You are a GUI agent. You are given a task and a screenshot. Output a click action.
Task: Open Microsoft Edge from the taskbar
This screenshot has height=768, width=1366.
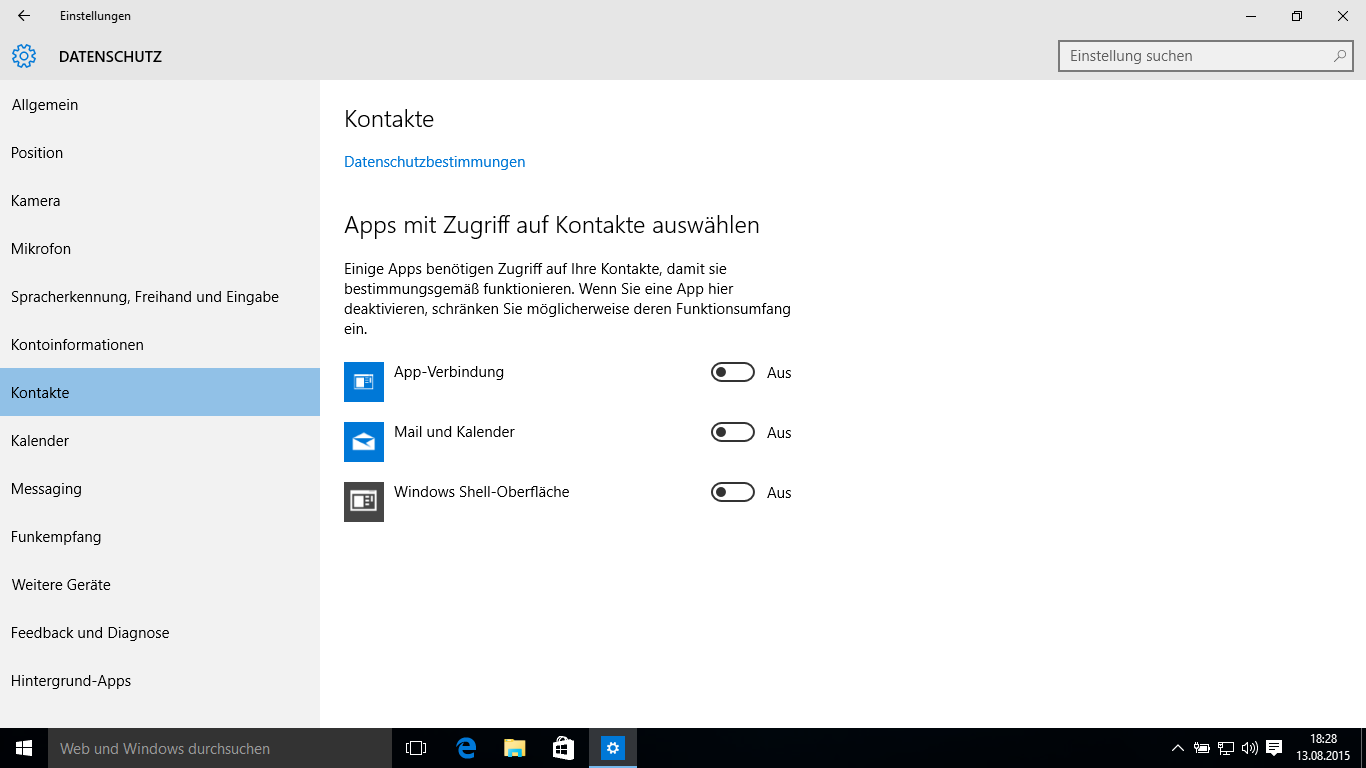coord(466,748)
